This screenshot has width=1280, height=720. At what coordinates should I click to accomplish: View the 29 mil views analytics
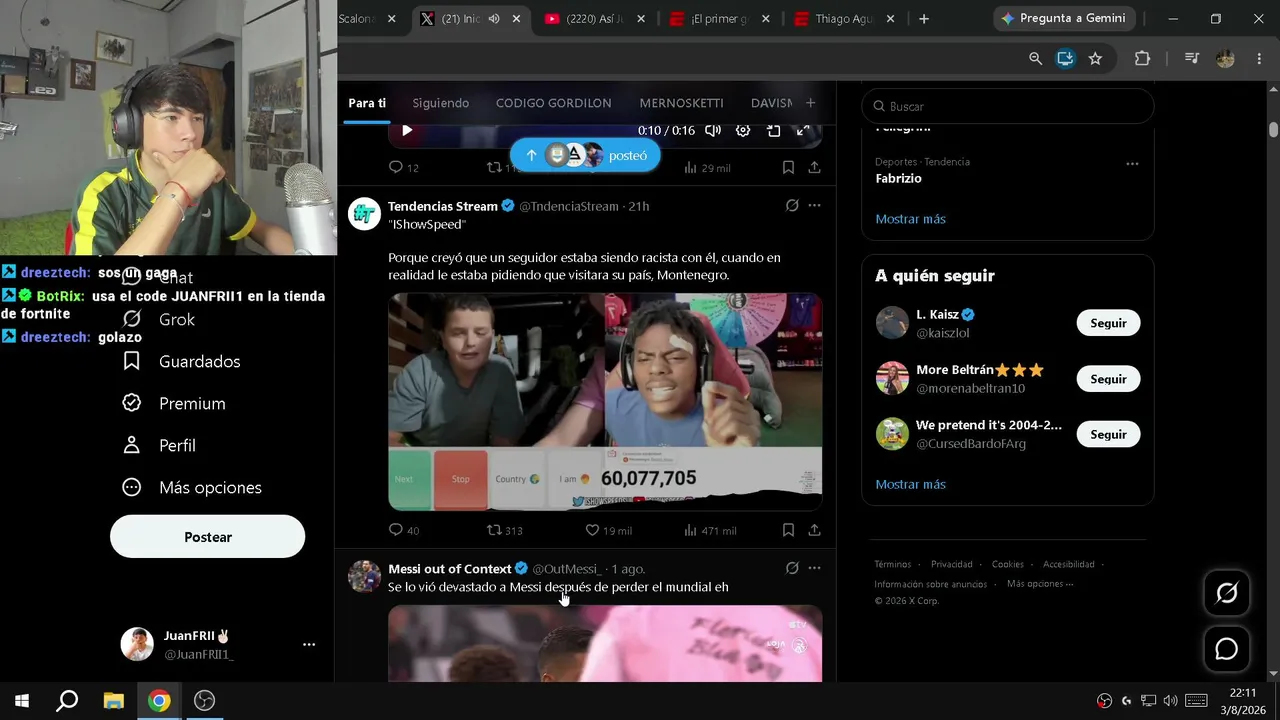click(707, 167)
